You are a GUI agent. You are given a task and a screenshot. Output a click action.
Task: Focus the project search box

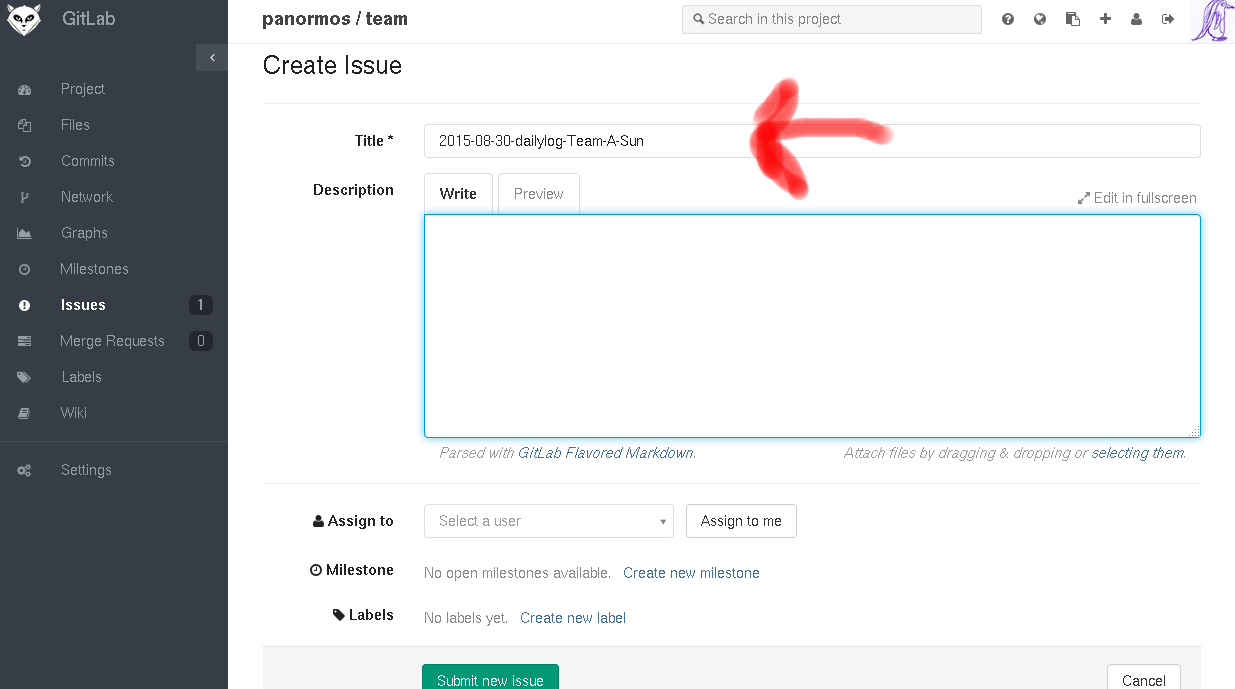click(x=831, y=19)
